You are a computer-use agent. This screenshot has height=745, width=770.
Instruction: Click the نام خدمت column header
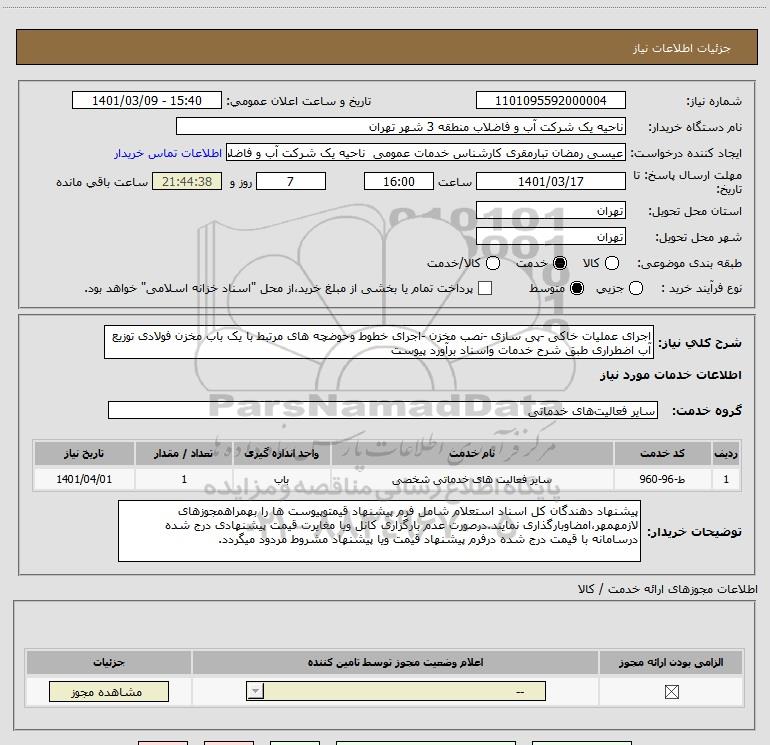472,453
